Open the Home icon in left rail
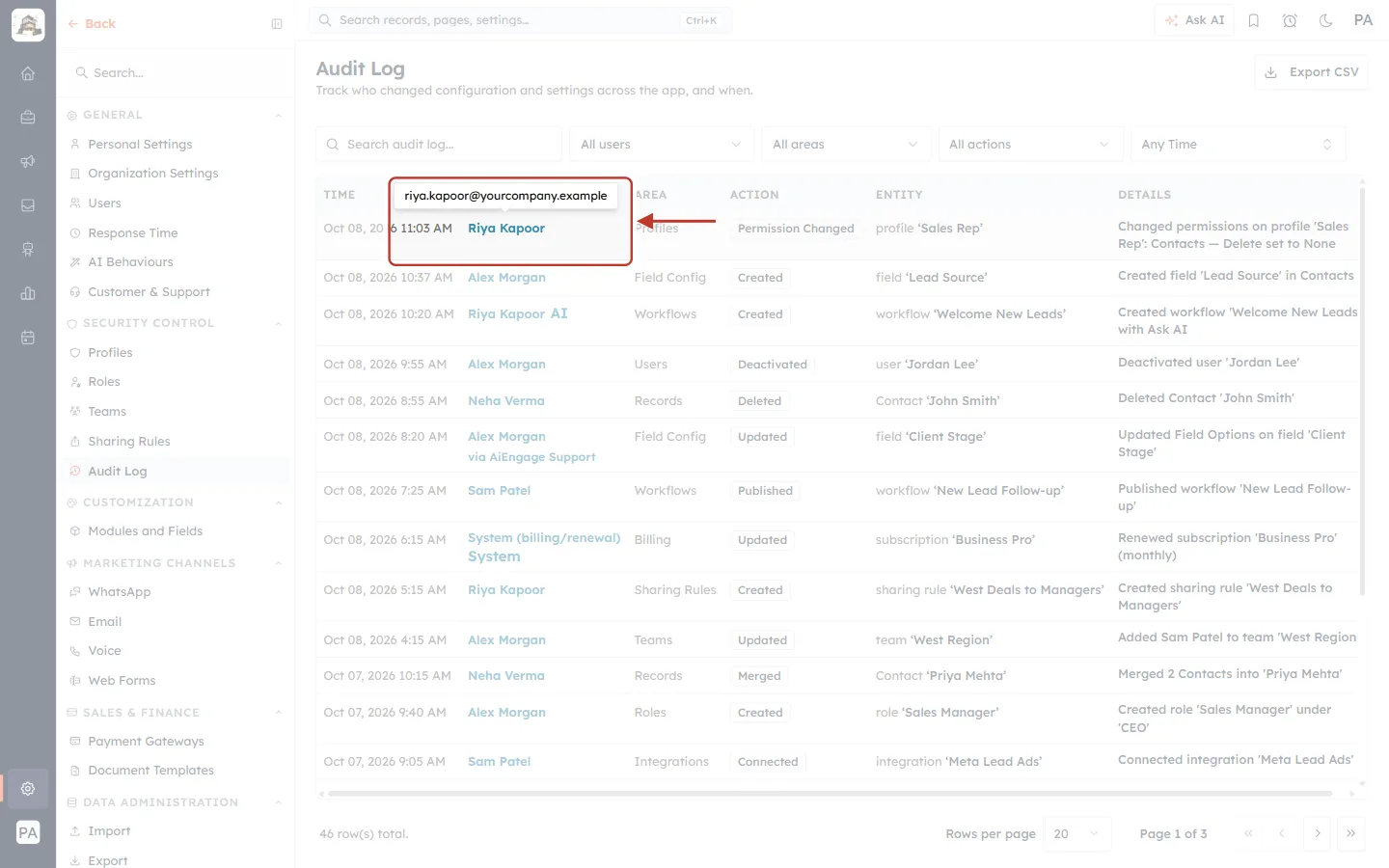1389x868 pixels. coord(28,73)
